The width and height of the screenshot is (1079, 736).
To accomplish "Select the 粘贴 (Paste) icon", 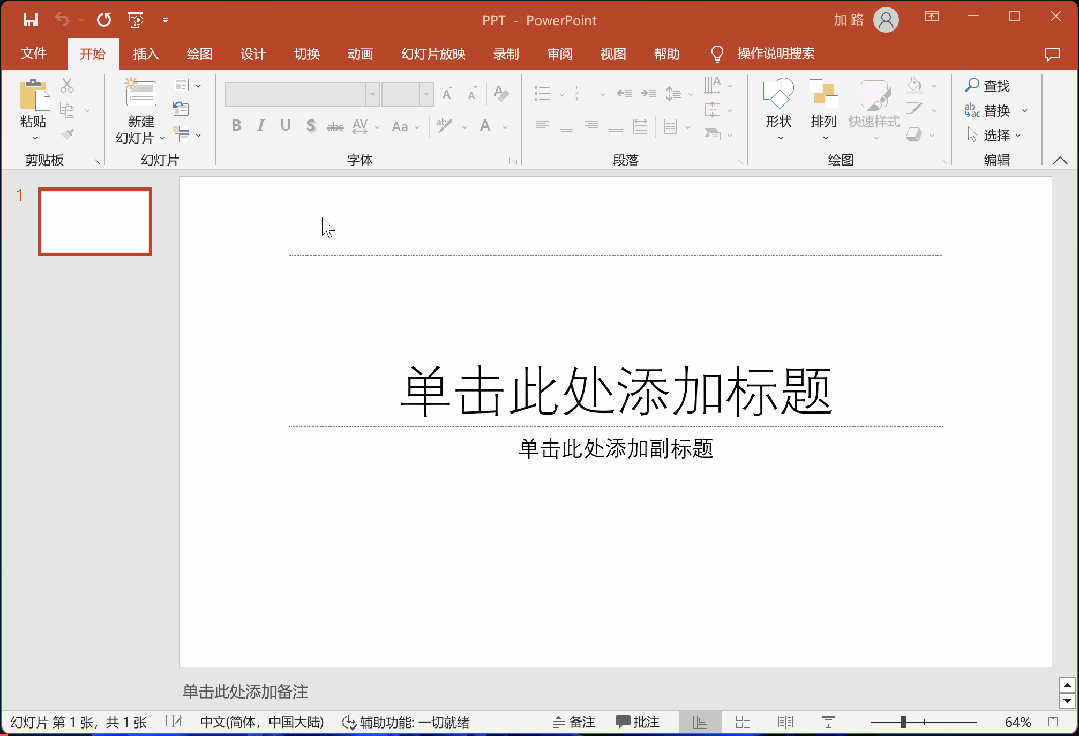I will coord(33,100).
